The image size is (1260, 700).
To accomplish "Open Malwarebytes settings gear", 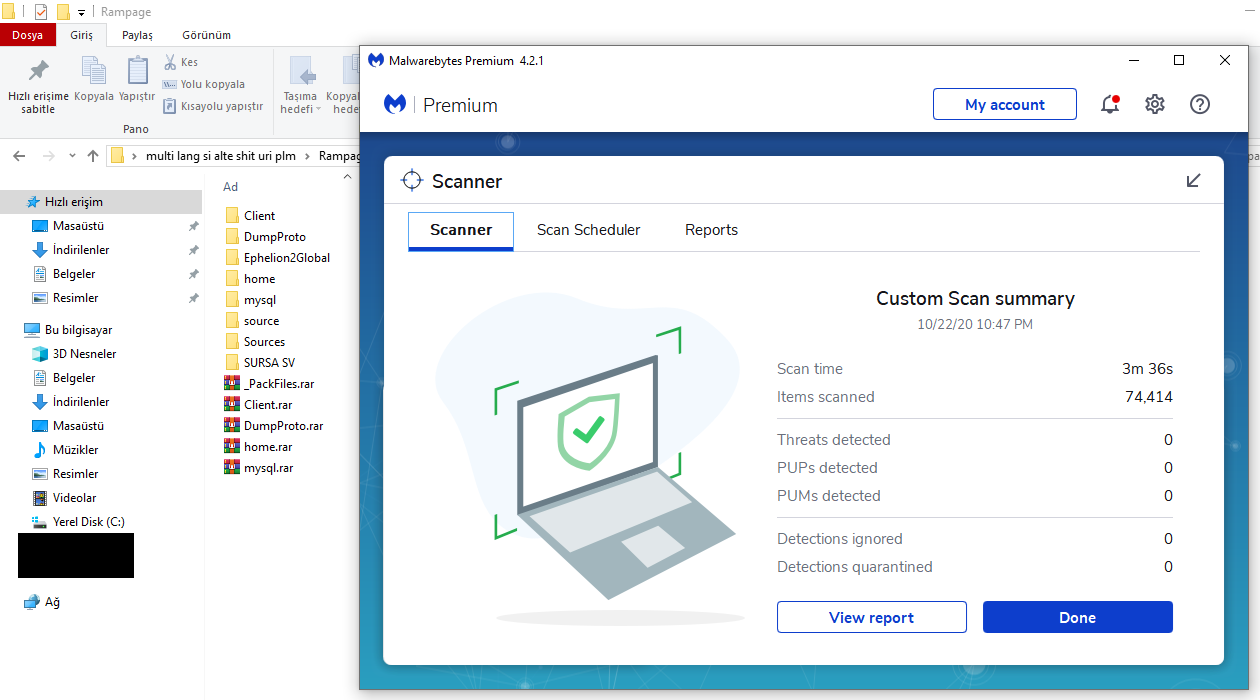I will point(1155,104).
